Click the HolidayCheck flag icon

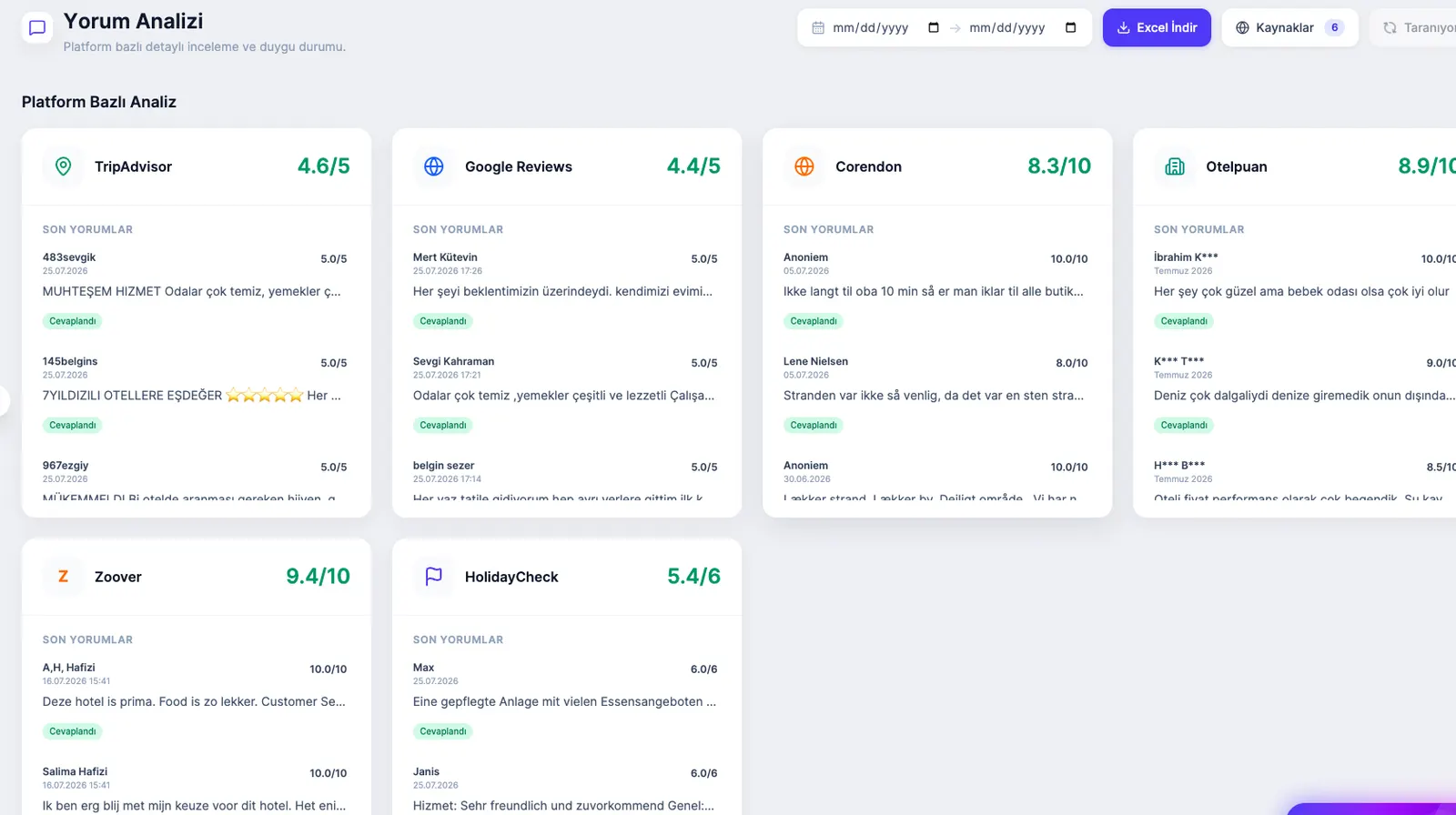434,577
